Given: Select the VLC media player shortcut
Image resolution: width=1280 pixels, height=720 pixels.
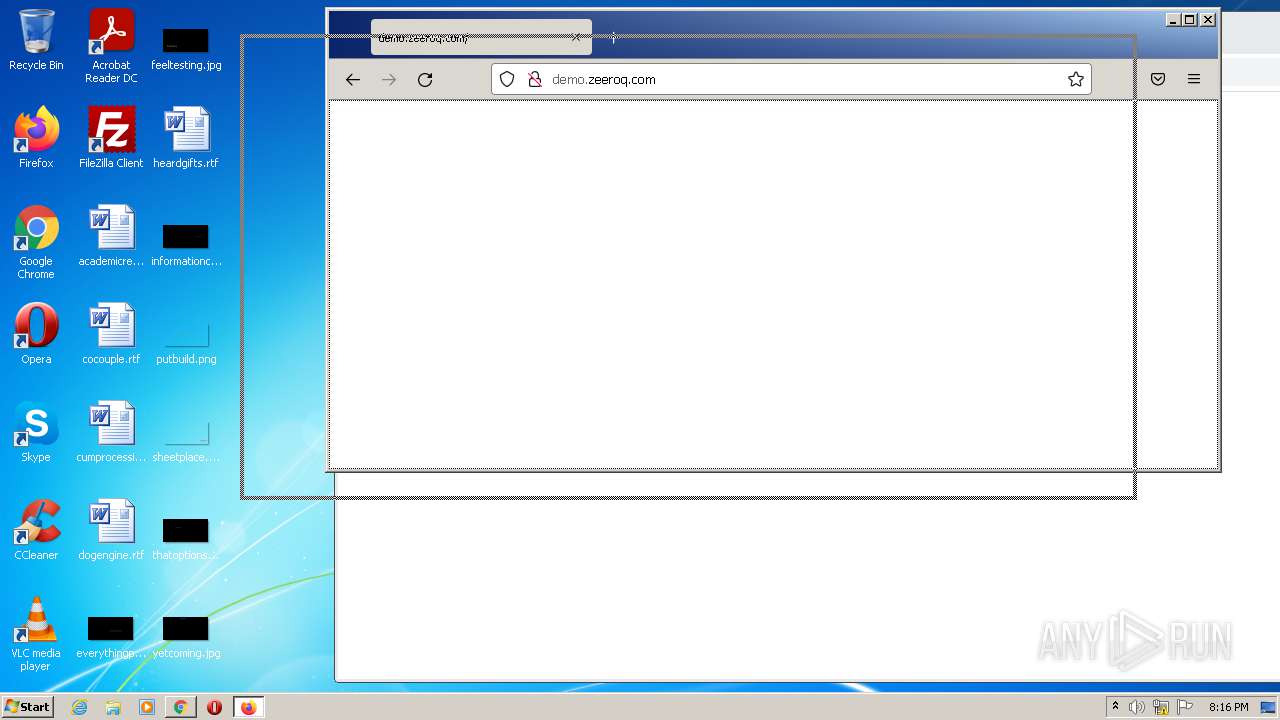Looking at the screenshot, I should coord(36,634).
